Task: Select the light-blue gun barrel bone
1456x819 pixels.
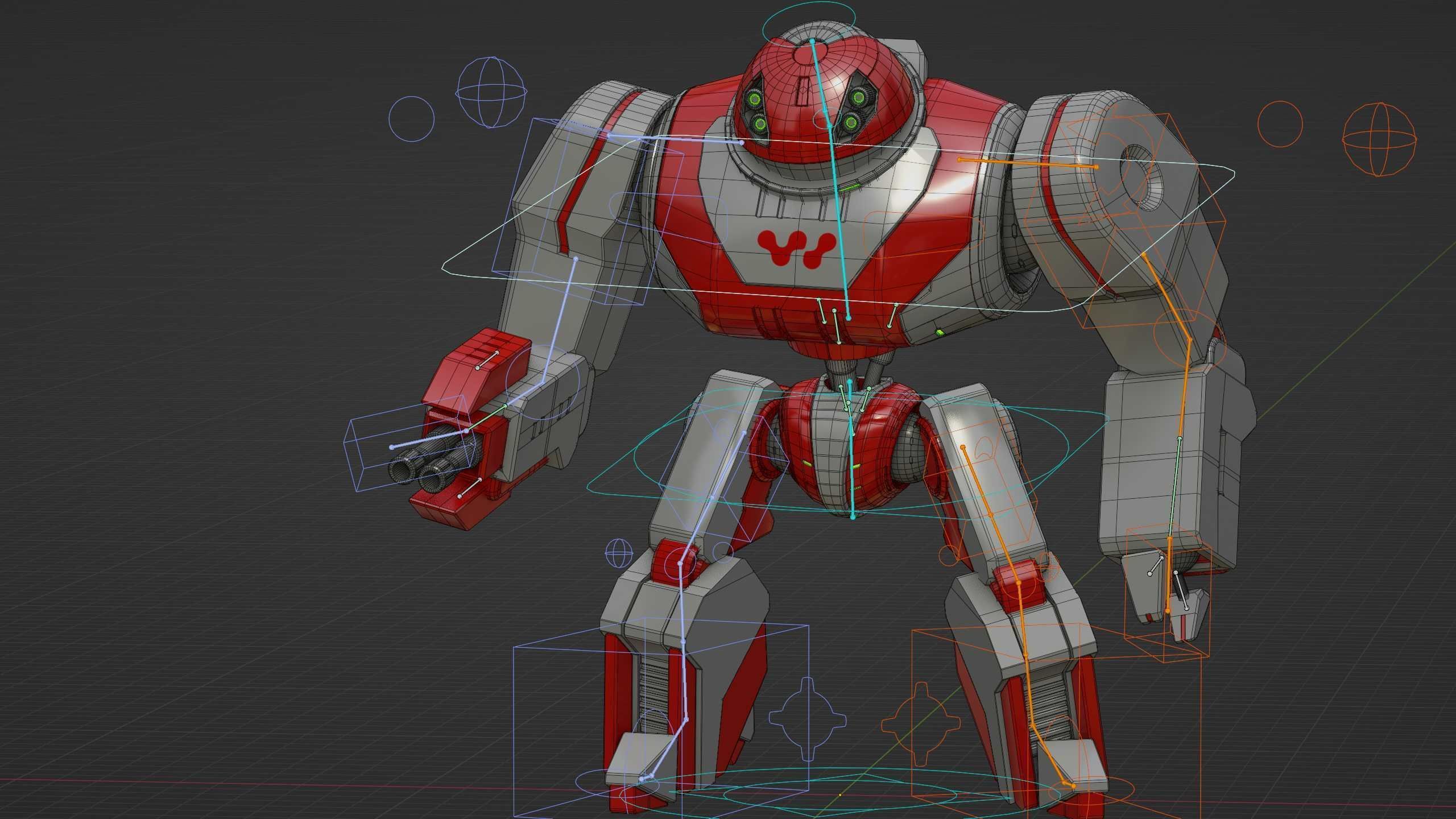Action: 429,439
